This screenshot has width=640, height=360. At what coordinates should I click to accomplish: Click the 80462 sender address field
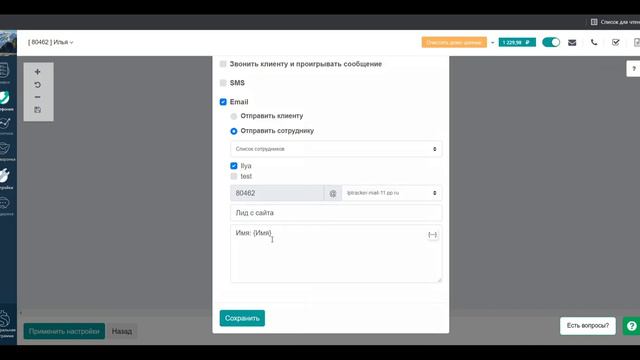tap(277, 193)
